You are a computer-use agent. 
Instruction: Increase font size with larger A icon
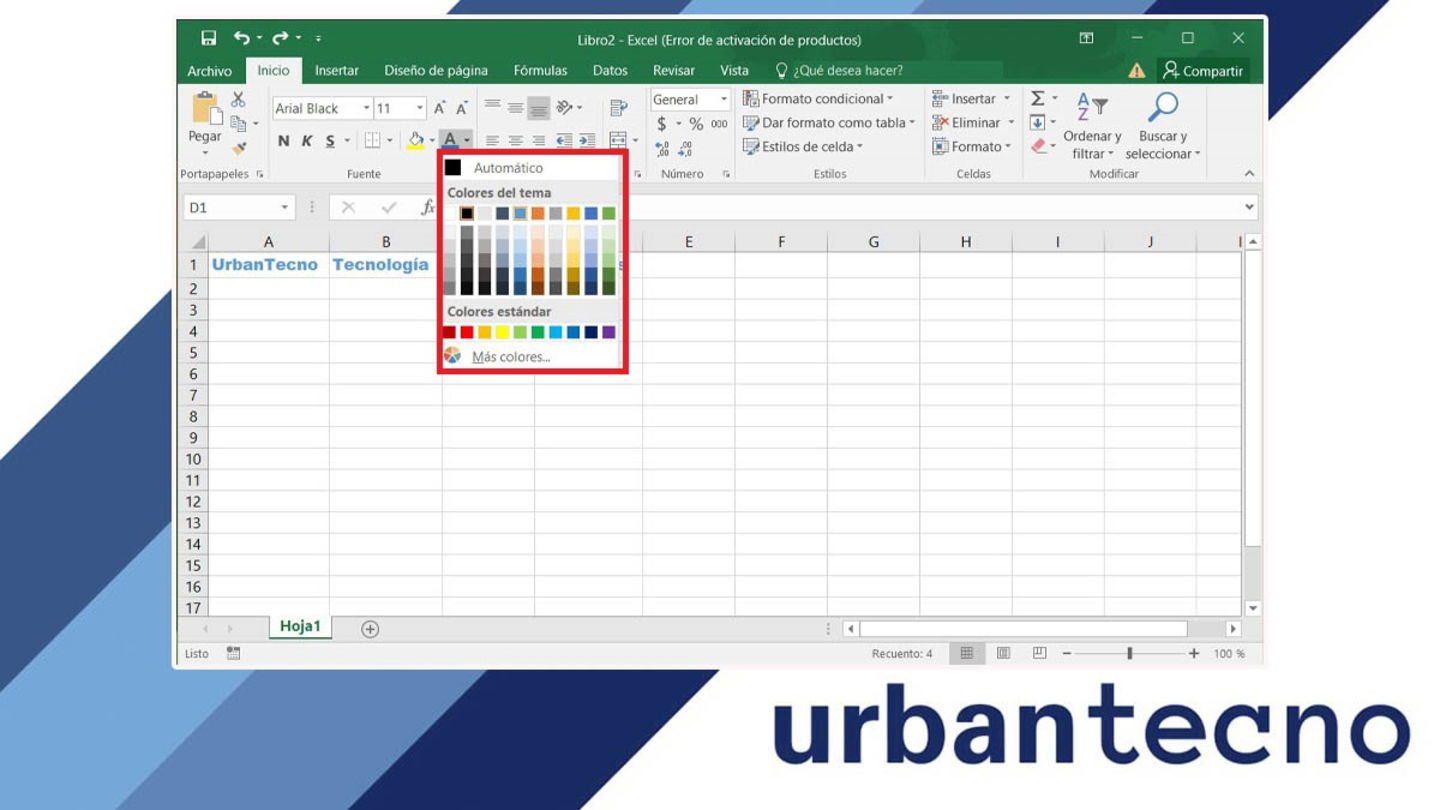tap(439, 108)
